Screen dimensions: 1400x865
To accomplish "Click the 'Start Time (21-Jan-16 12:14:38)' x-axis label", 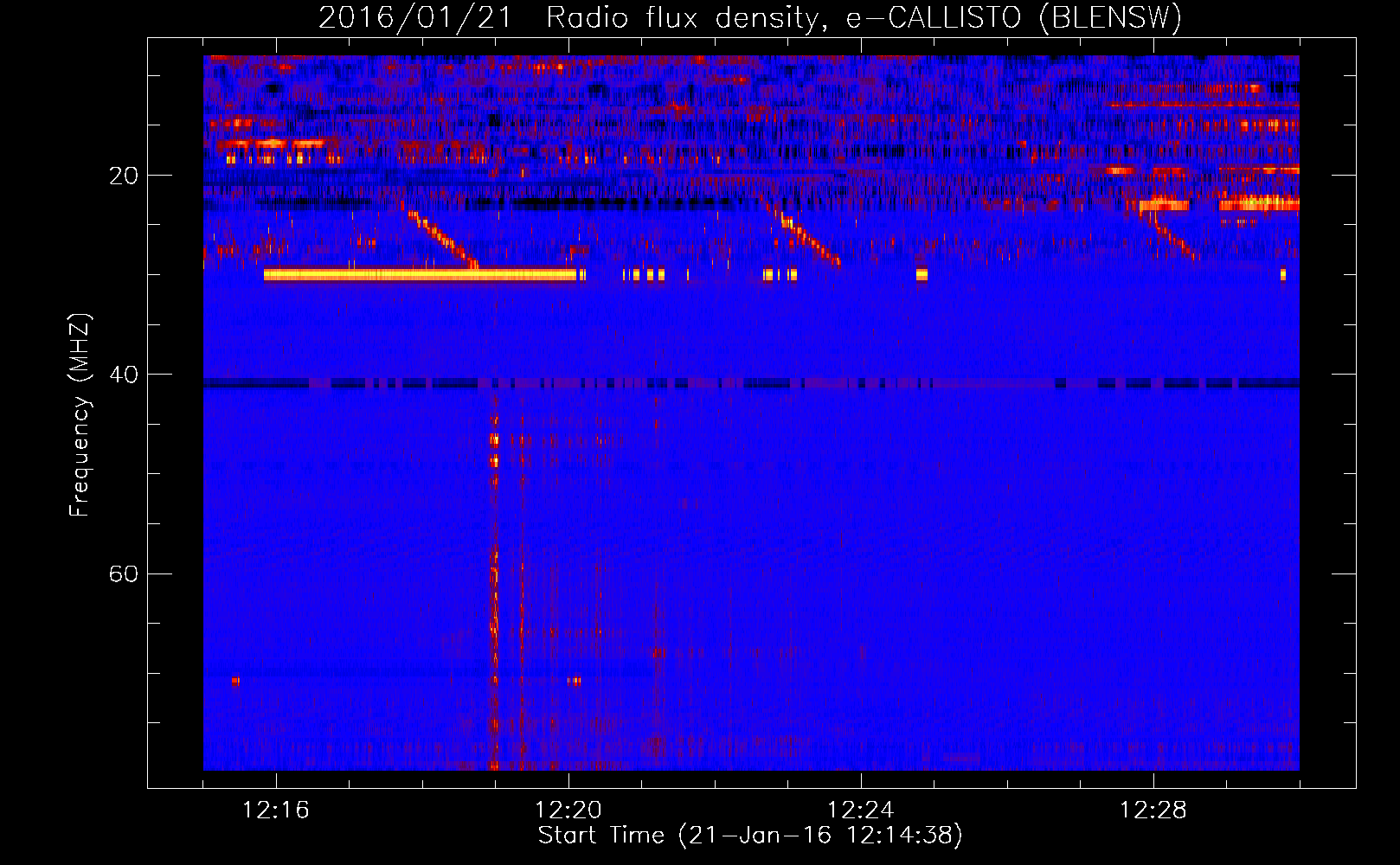I will click(x=749, y=836).
